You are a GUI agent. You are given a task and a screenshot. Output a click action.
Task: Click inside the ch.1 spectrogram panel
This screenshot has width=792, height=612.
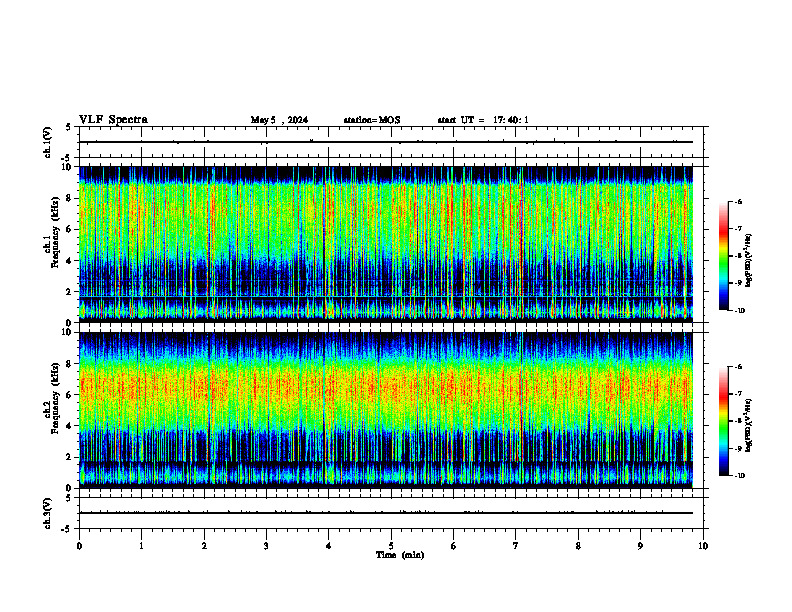[386, 244]
